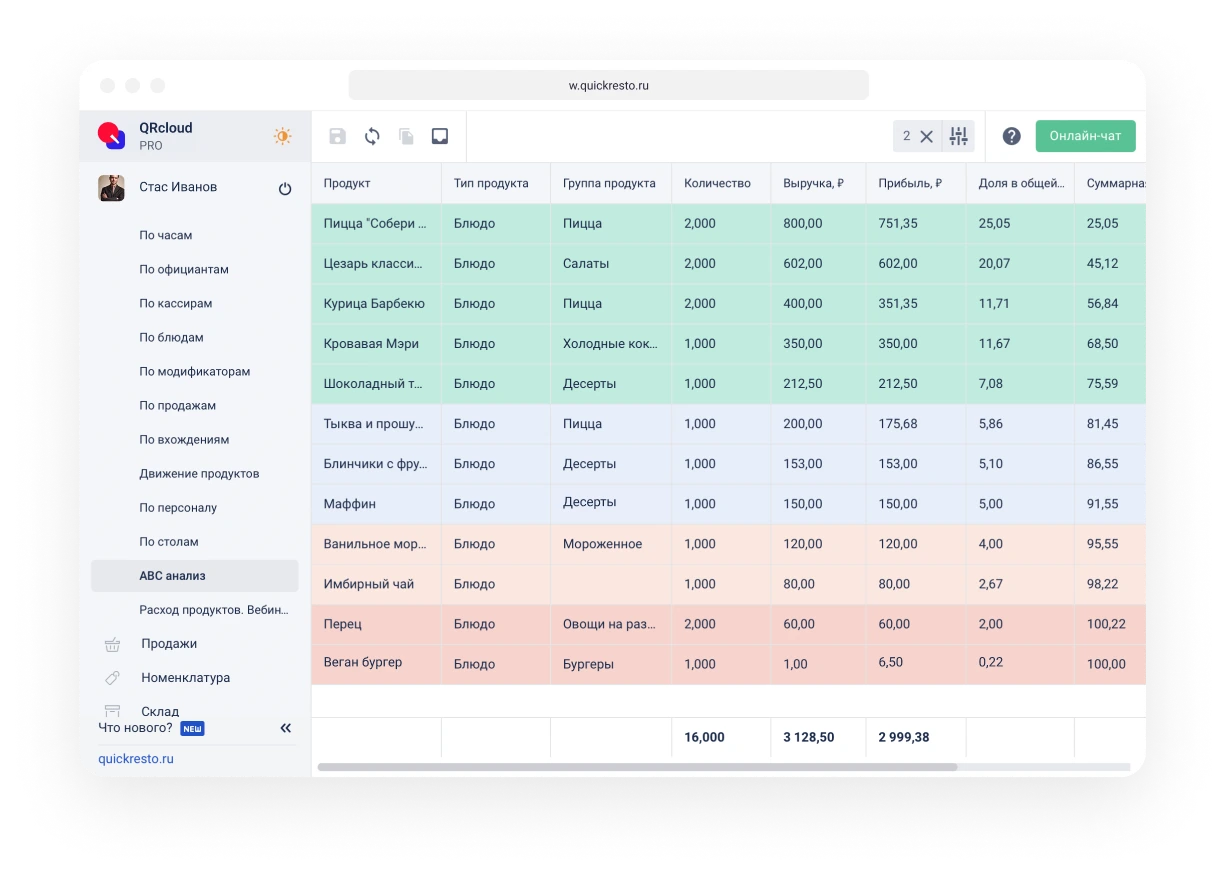The height and width of the screenshot is (874, 1223).
Task: Click the copy documents icon
Action: [406, 136]
